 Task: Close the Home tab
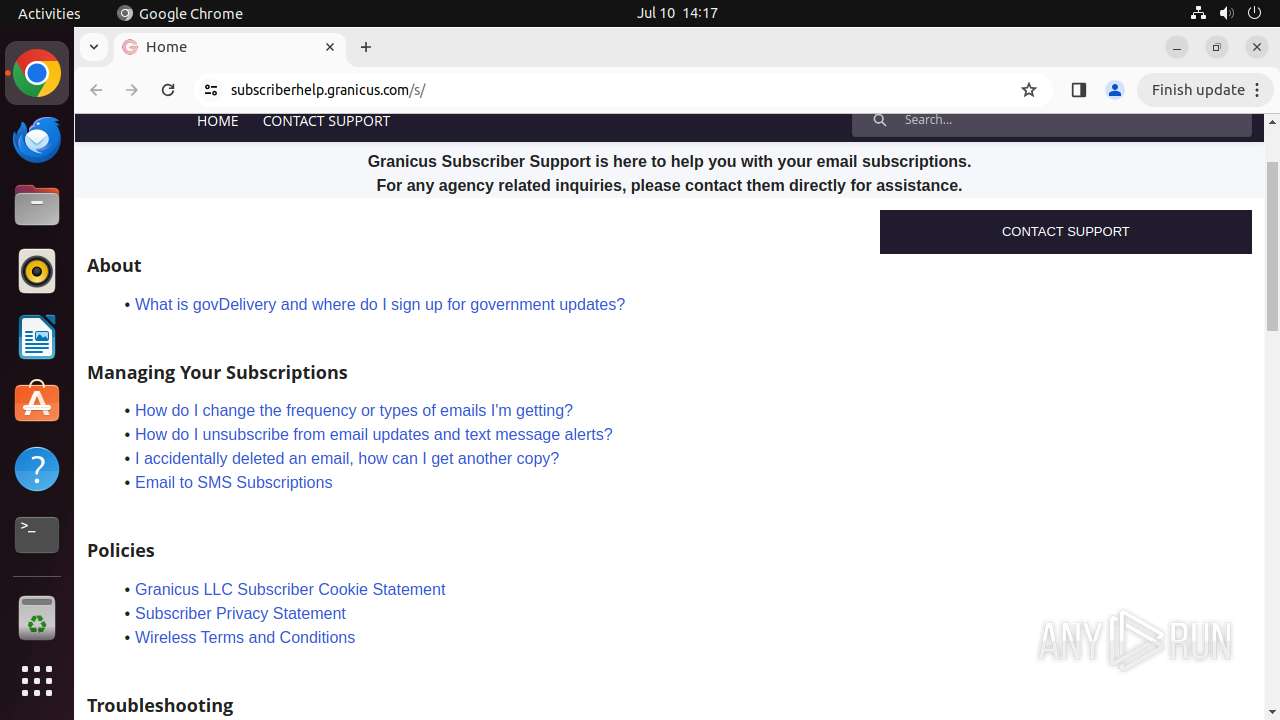point(330,47)
